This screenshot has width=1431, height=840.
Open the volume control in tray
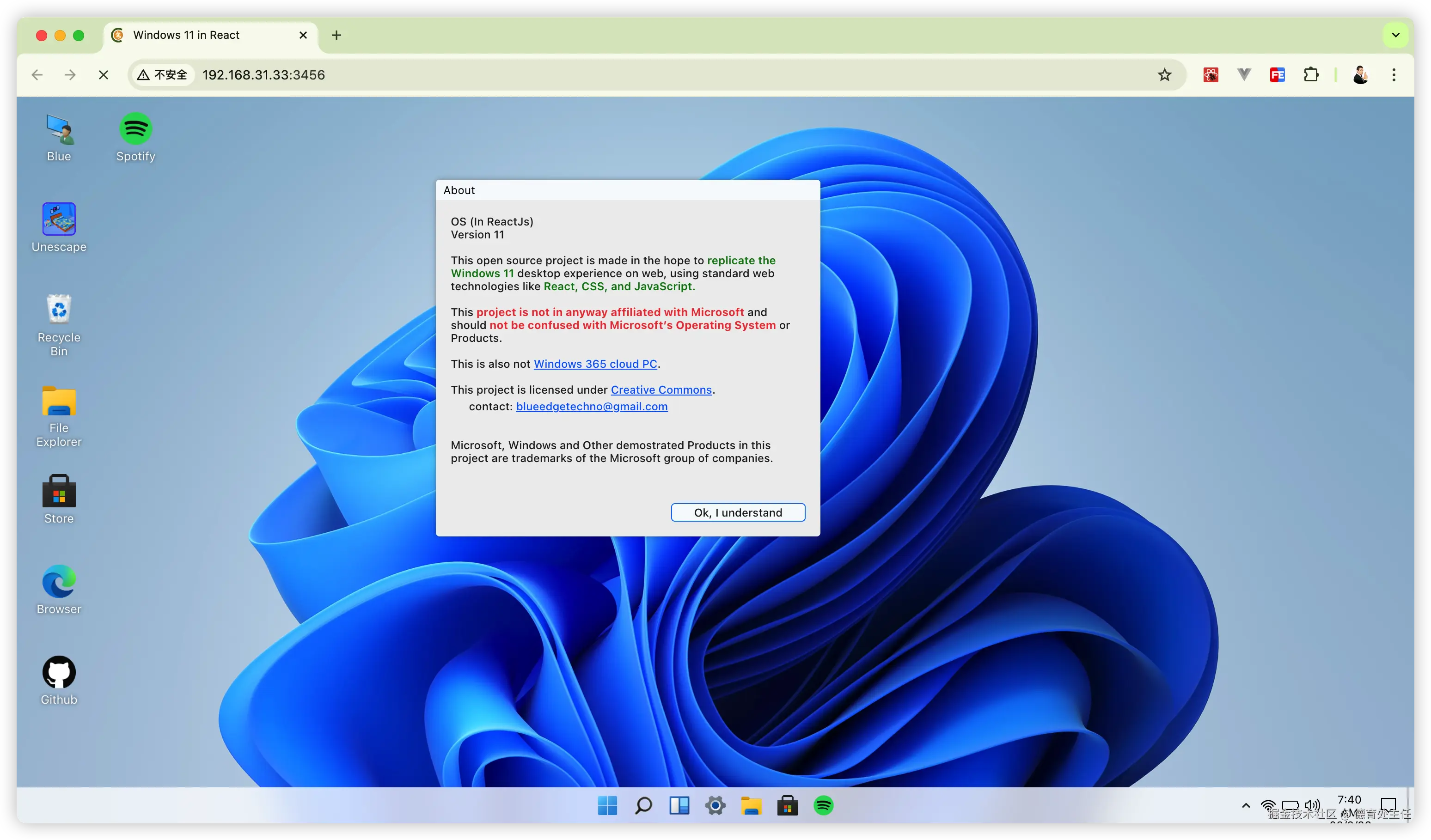click(1312, 805)
